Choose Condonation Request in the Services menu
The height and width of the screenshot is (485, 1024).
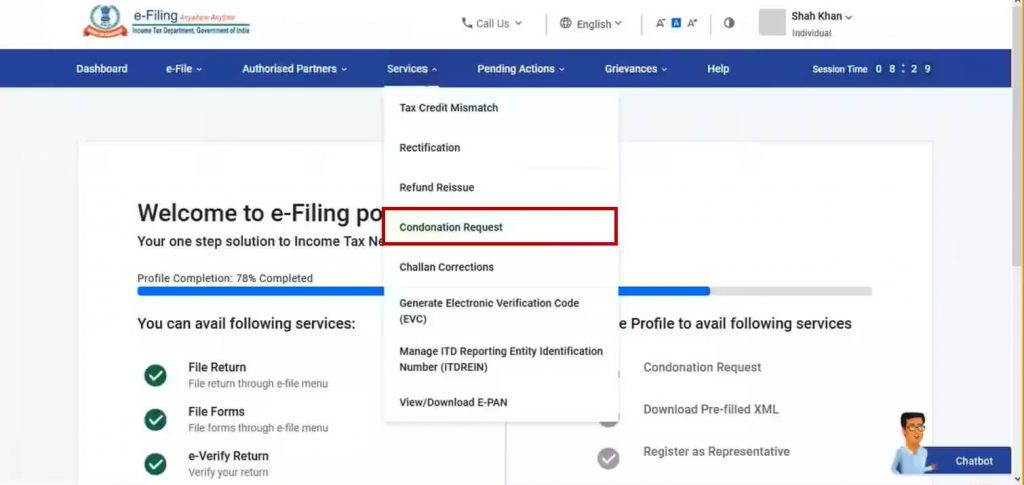[500, 227]
